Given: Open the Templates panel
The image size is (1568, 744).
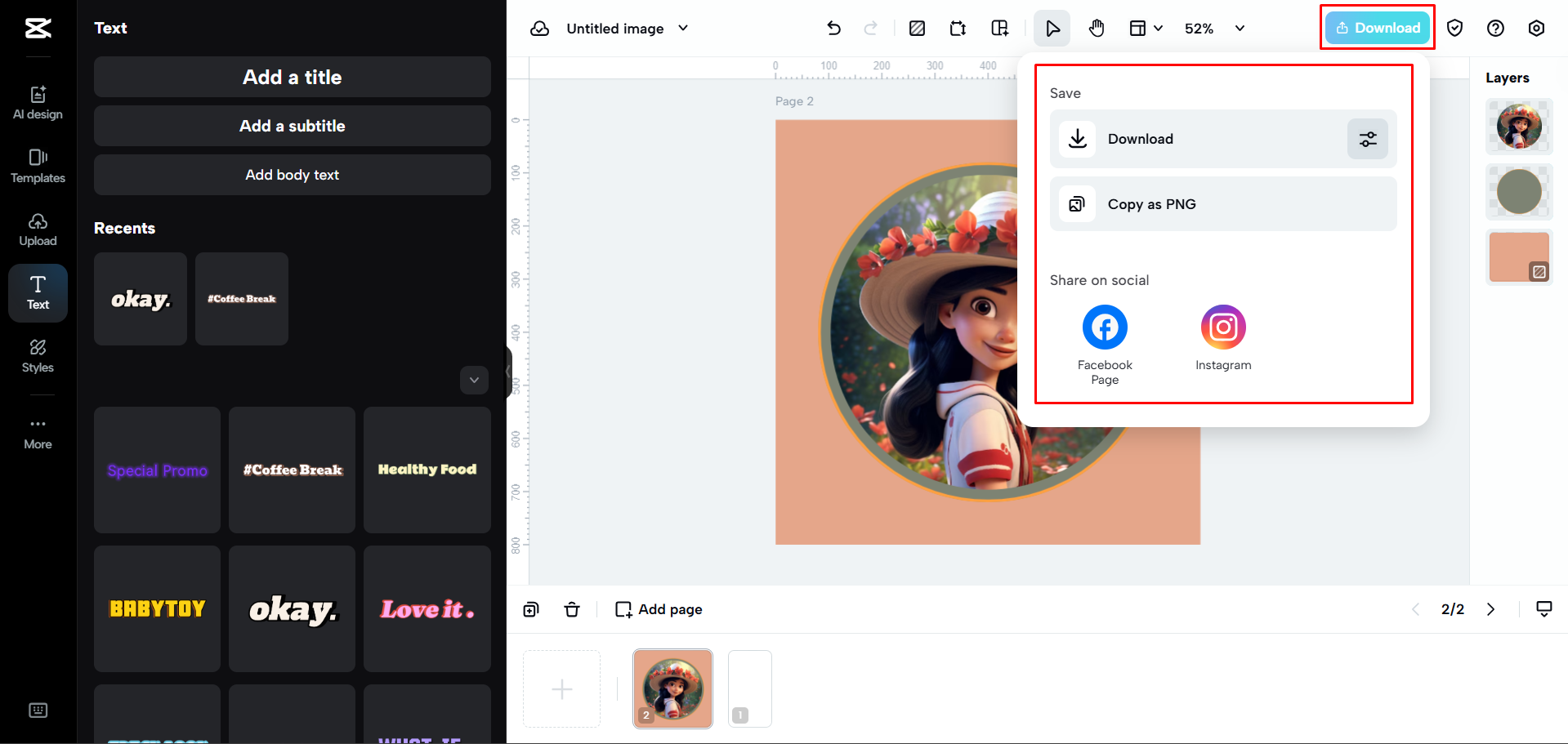Looking at the screenshot, I should [x=38, y=166].
